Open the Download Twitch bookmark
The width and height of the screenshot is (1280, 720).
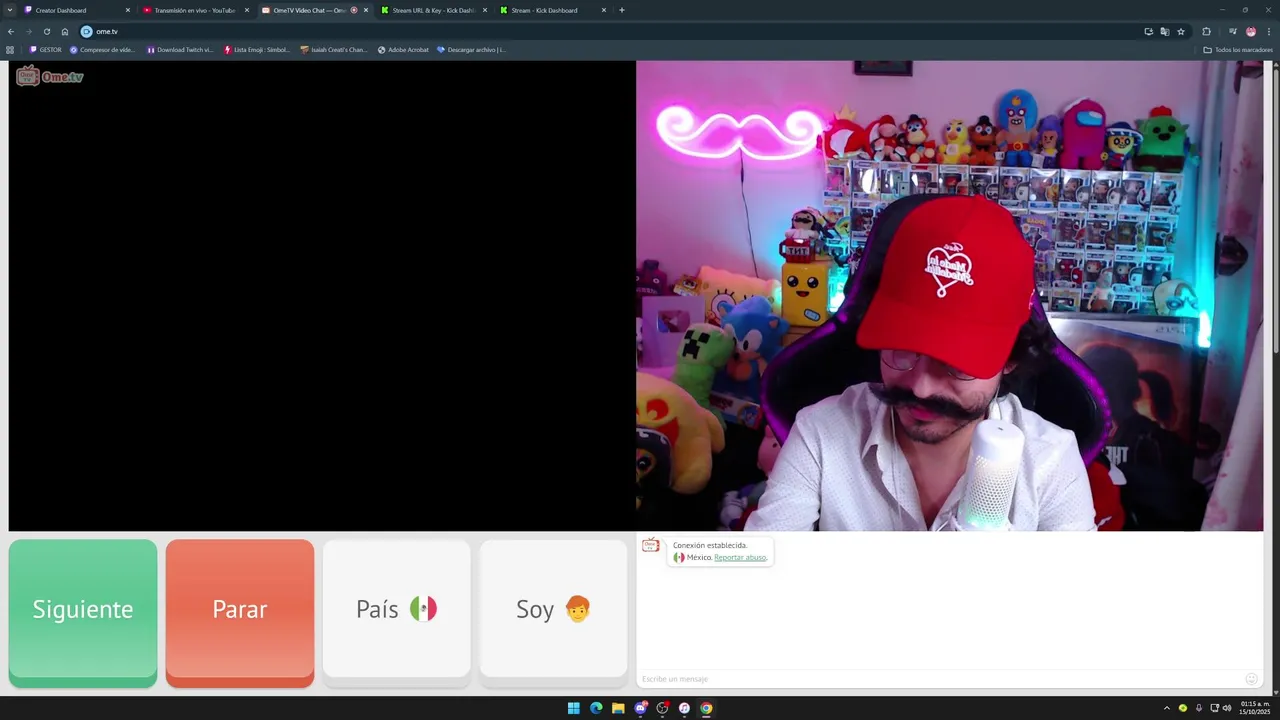point(180,49)
